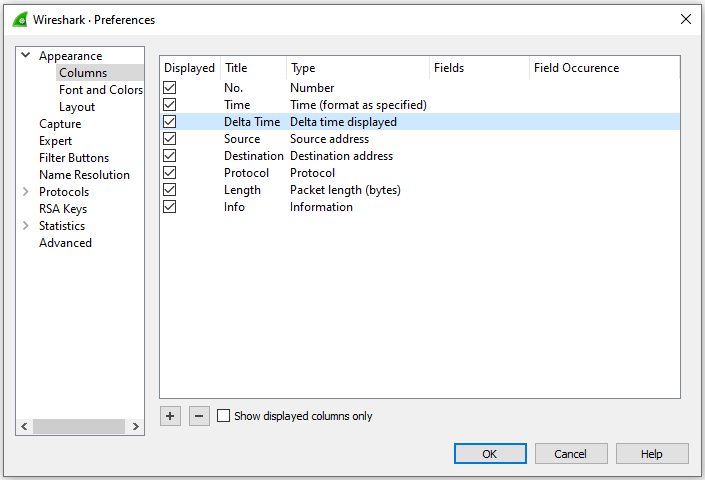Uncheck Displayed checkbox for No. column
This screenshot has height=480, width=705.
(x=170, y=88)
